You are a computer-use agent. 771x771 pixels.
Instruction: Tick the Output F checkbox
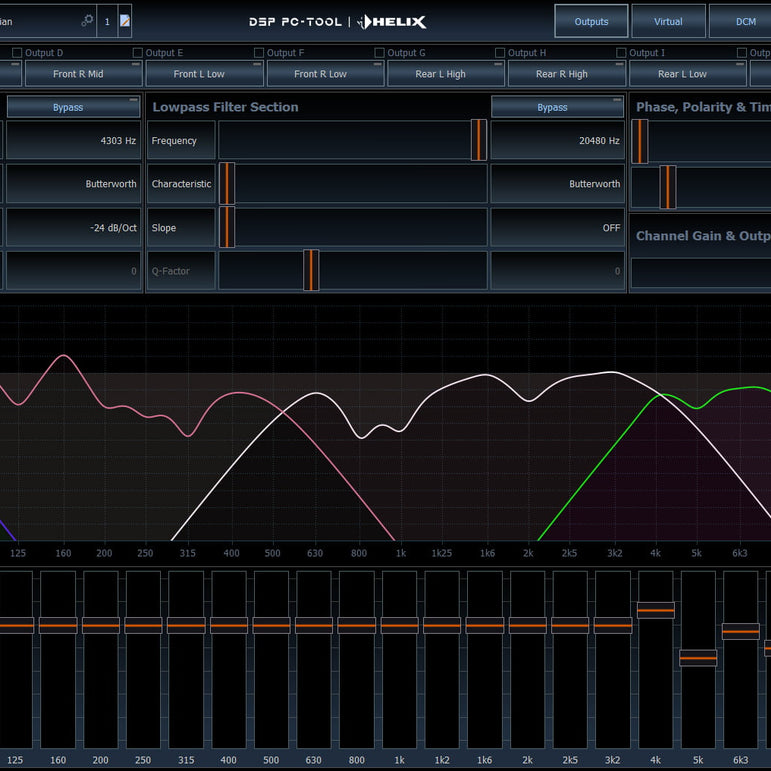coord(259,53)
